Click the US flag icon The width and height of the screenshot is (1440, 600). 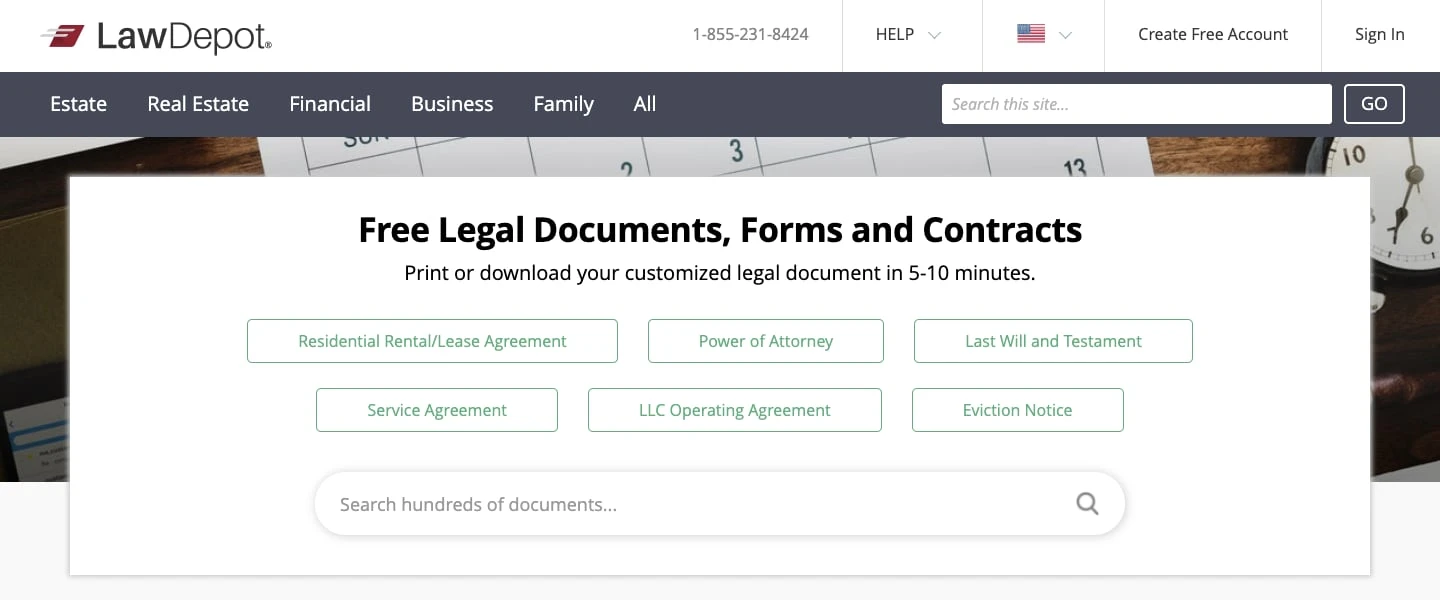[1030, 34]
